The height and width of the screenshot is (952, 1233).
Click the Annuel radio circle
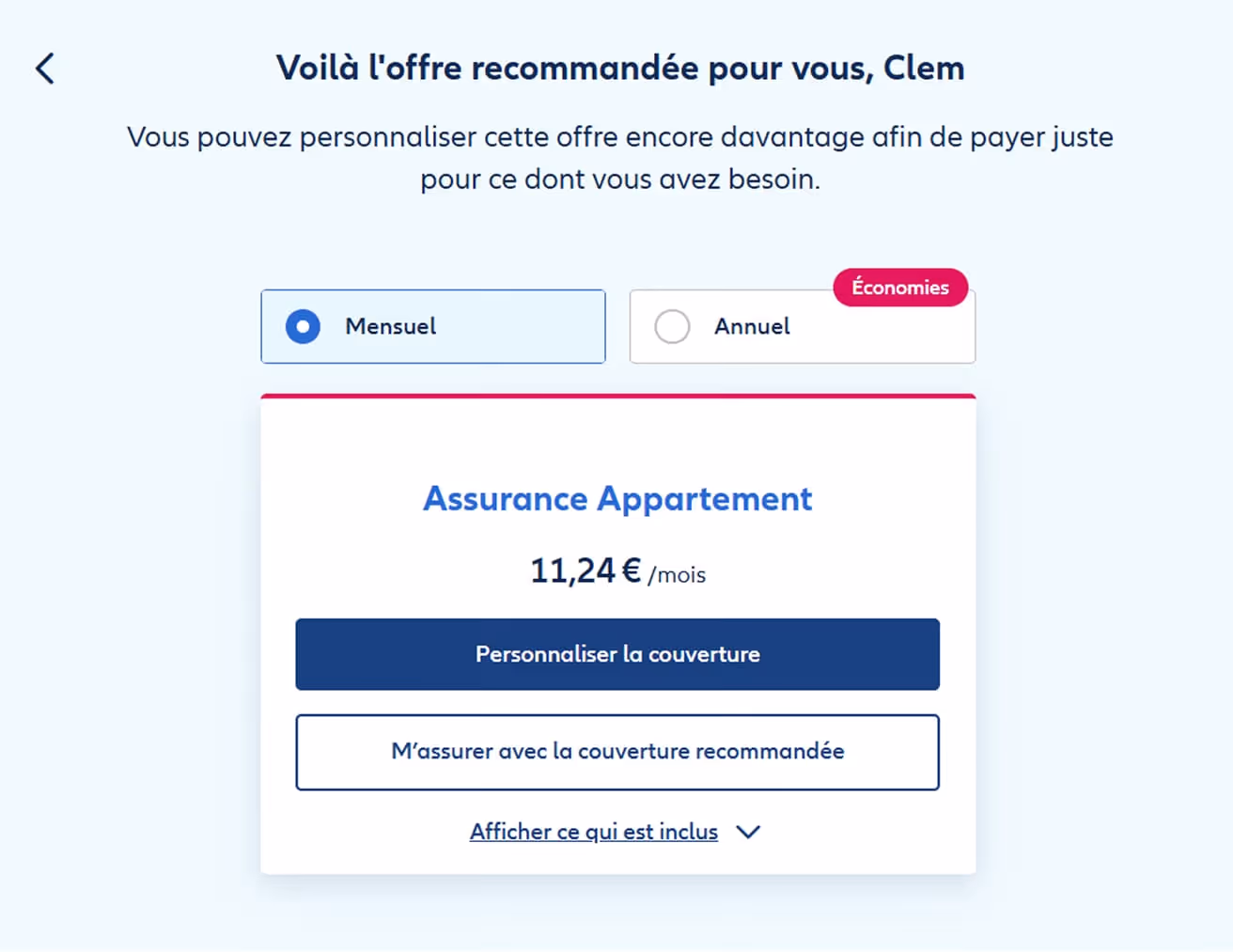click(x=673, y=326)
